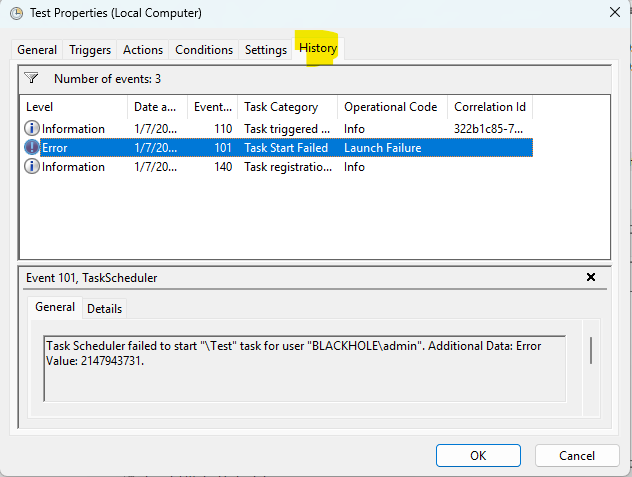The width and height of the screenshot is (632, 477).
Task: Sort by the Event ID column header
Action: point(213,107)
